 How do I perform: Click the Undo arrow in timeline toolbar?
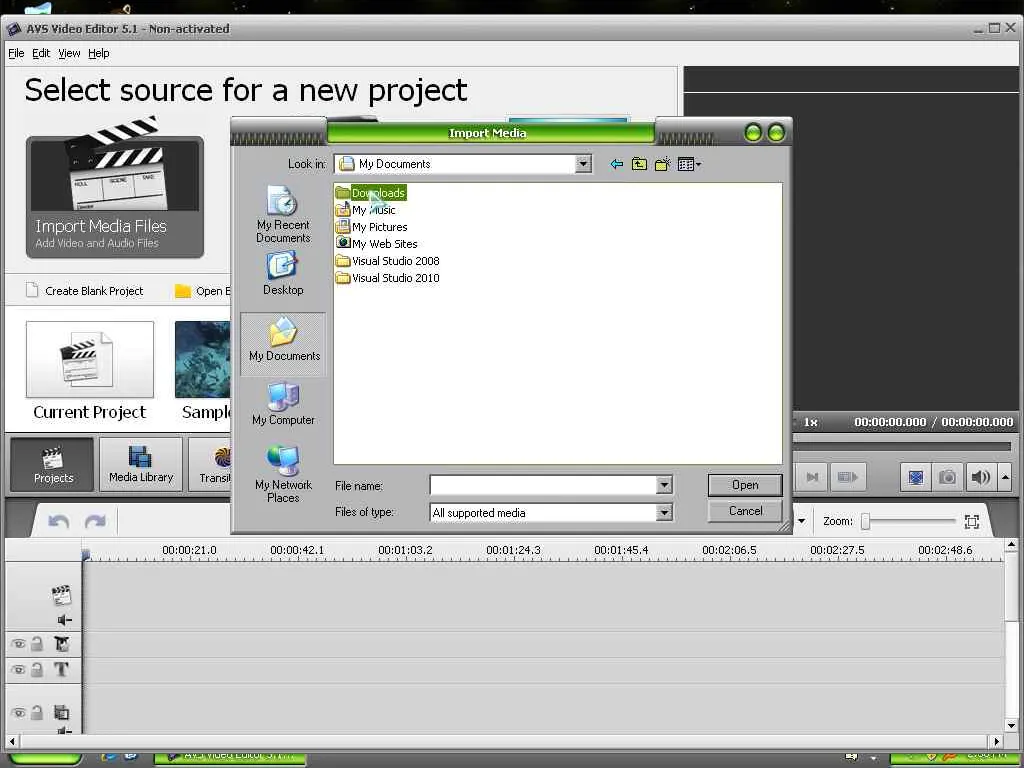(x=59, y=521)
